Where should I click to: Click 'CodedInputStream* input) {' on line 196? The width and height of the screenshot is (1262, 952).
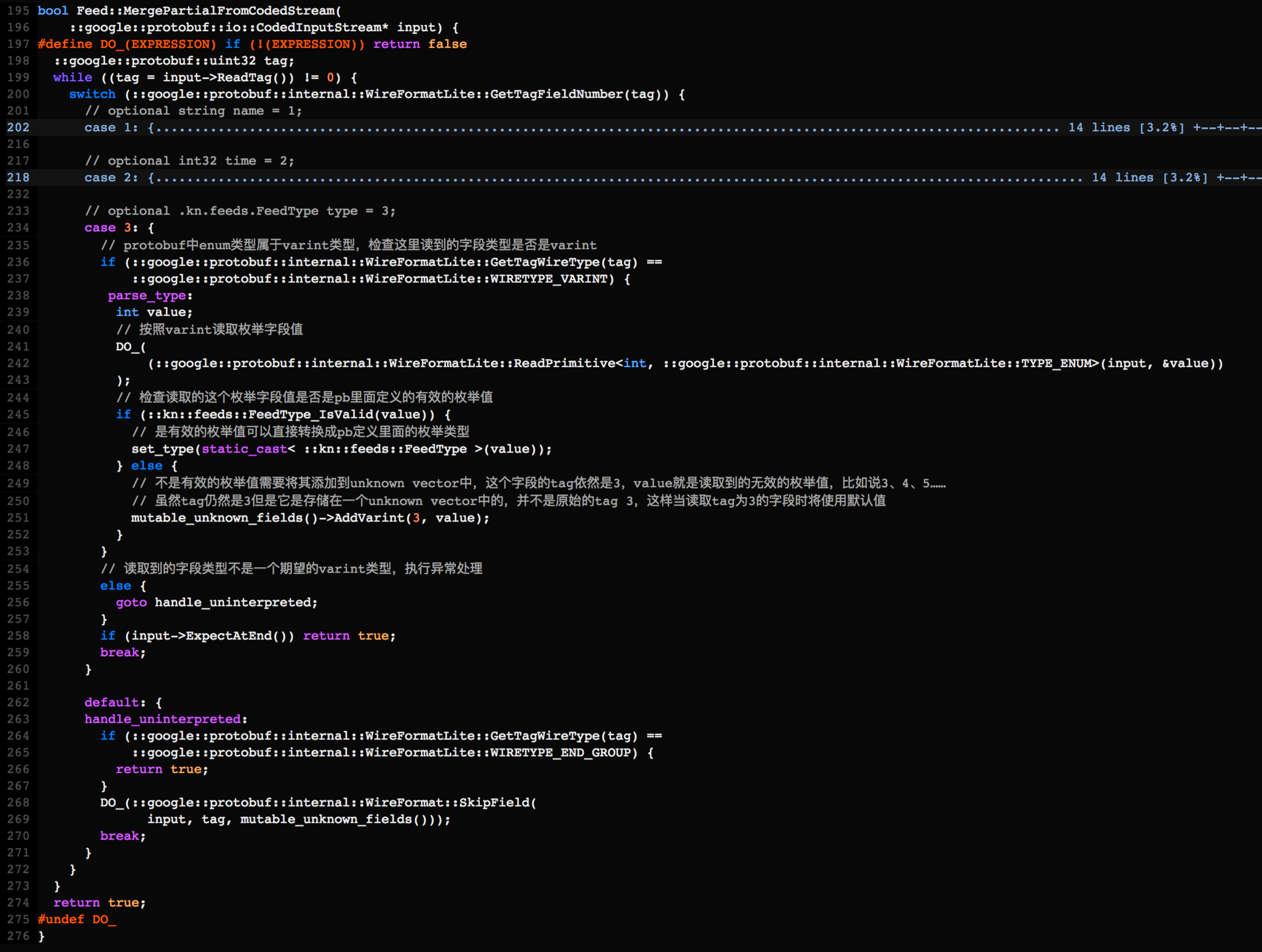(x=357, y=27)
